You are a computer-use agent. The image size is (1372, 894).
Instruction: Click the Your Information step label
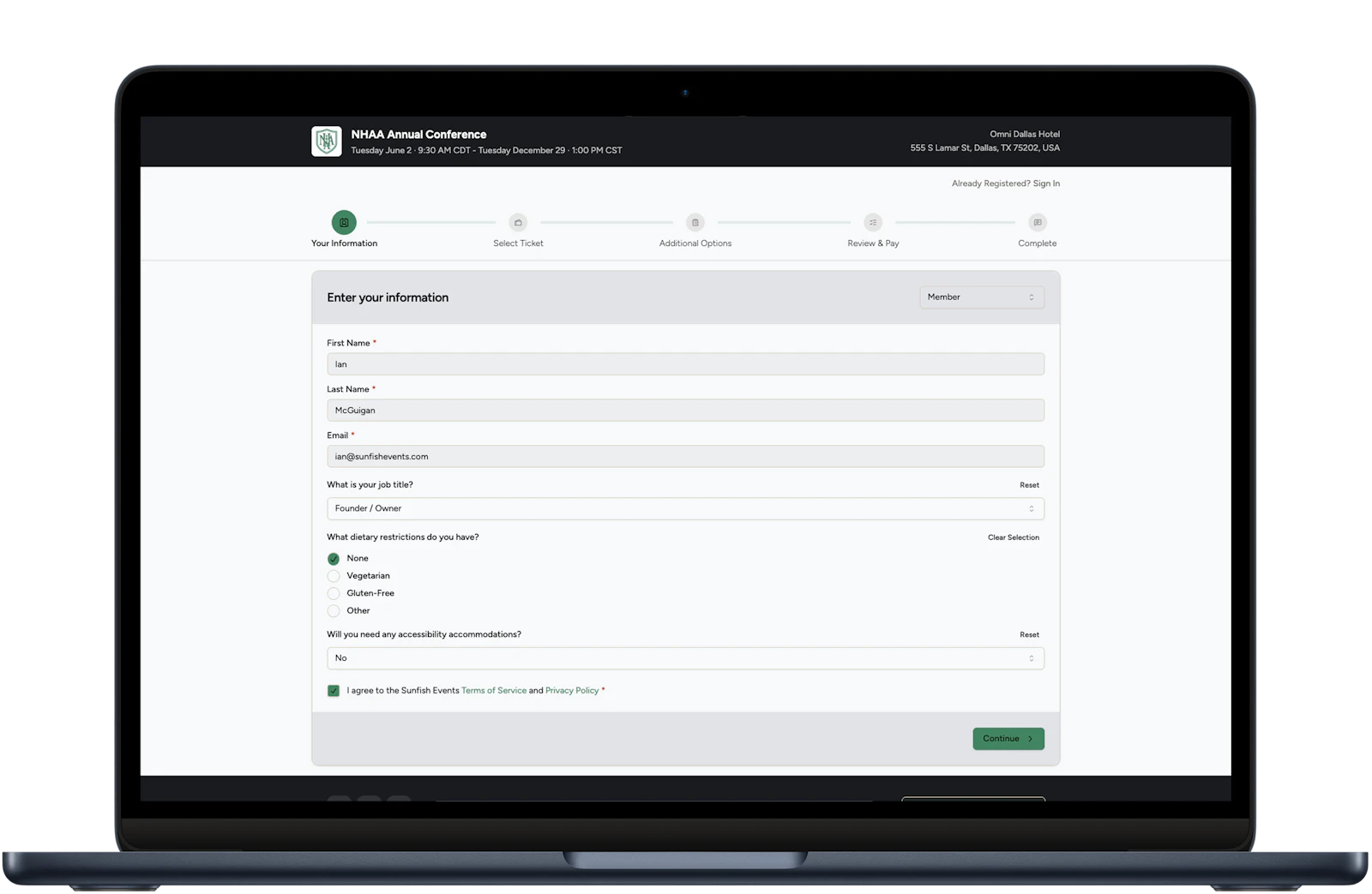pyautogui.click(x=344, y=243)
